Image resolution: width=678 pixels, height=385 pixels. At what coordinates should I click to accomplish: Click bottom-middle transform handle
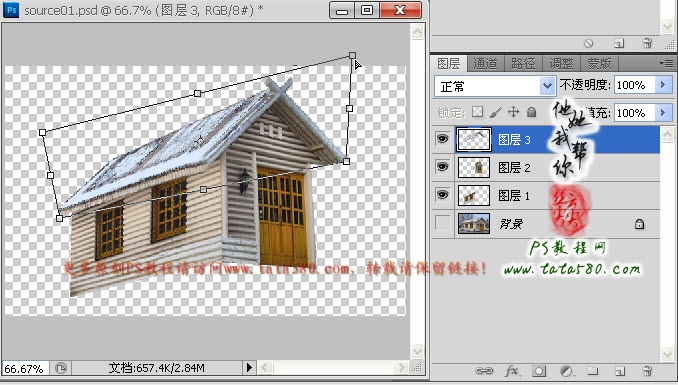coord(204,189)
